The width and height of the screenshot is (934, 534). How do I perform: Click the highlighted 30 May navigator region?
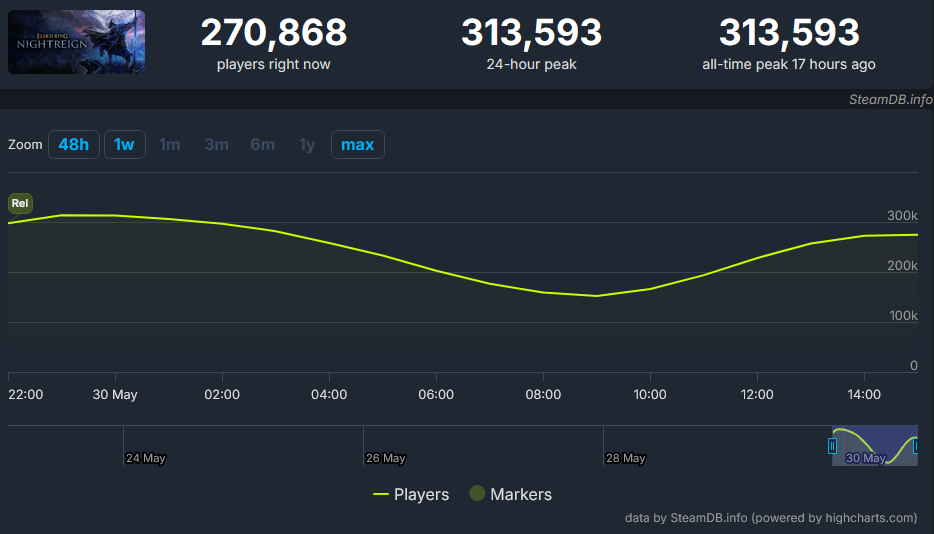click(x=874, y=446)
